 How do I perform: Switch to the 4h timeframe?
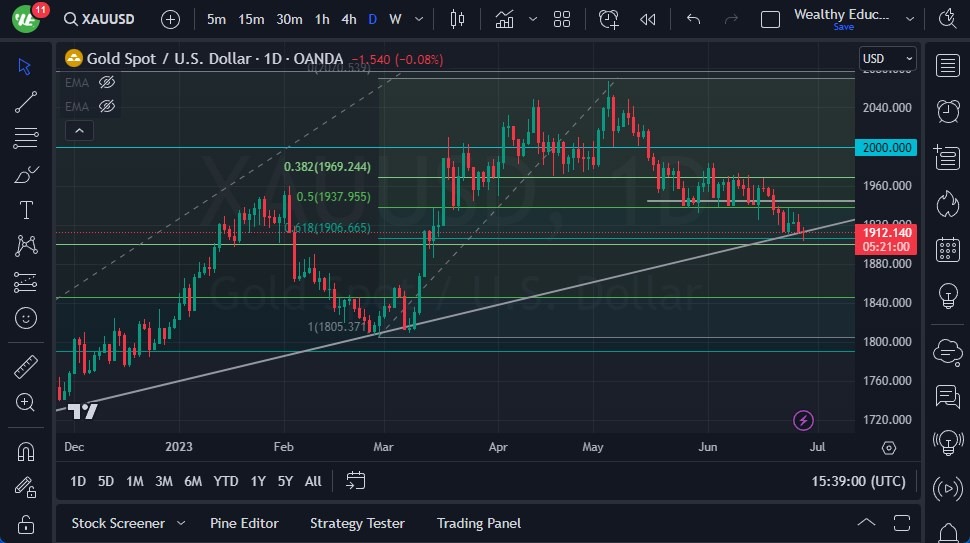pos(349,19)
